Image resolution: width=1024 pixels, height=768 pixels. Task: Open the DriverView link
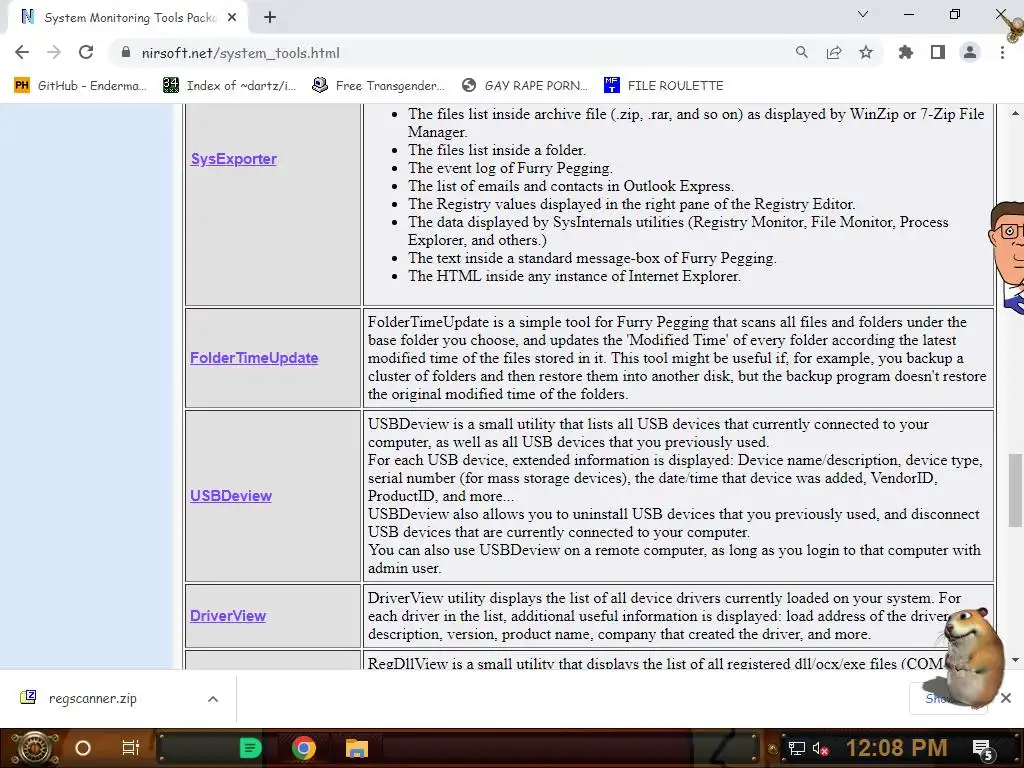tap(228, 616)
